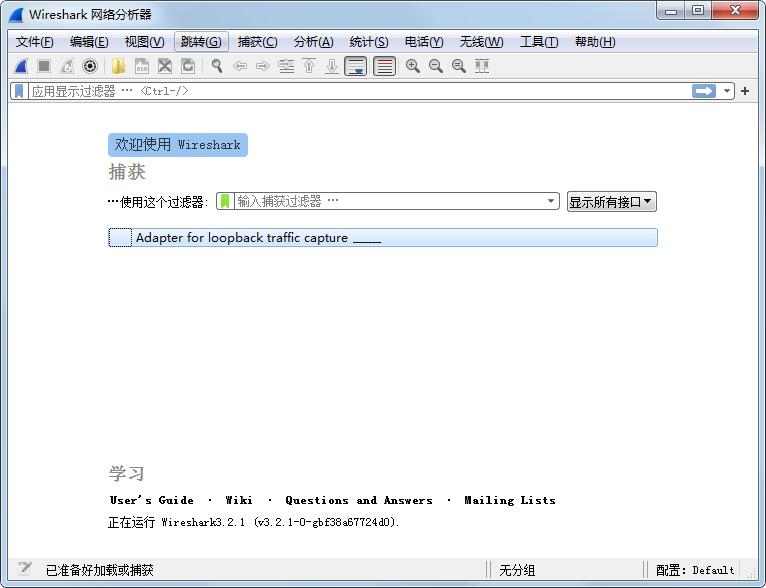Find a packet using the magnifier icon

(217, 66)
